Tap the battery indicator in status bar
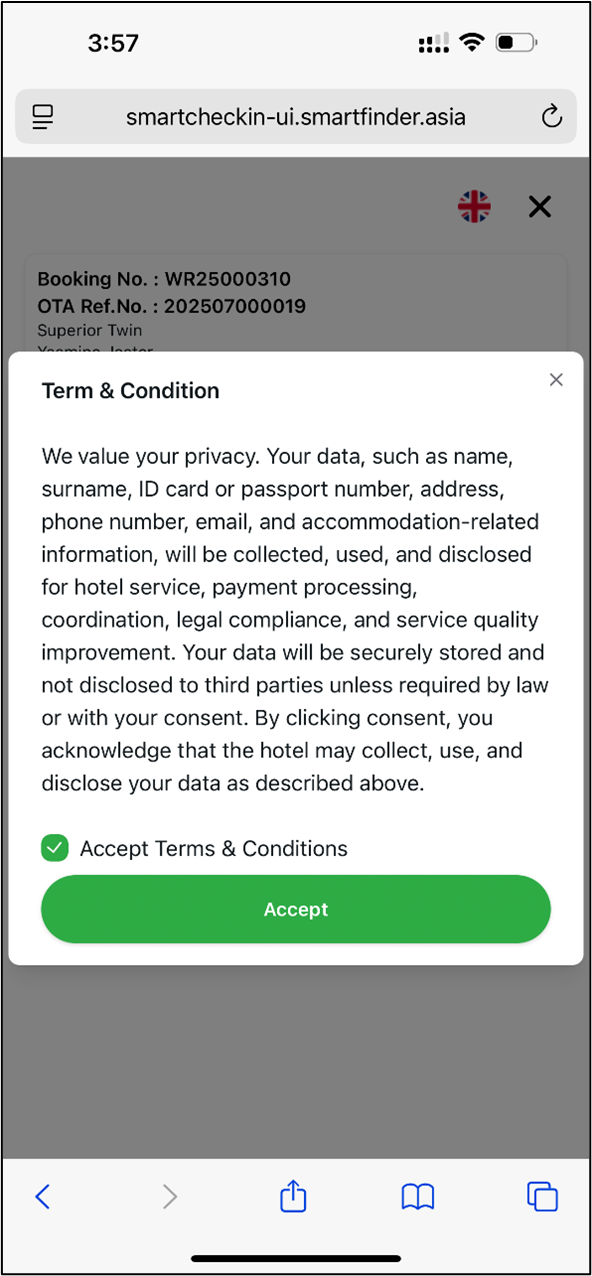The width and height of the screenshot is (592, 1276). (x=516, y=43)
